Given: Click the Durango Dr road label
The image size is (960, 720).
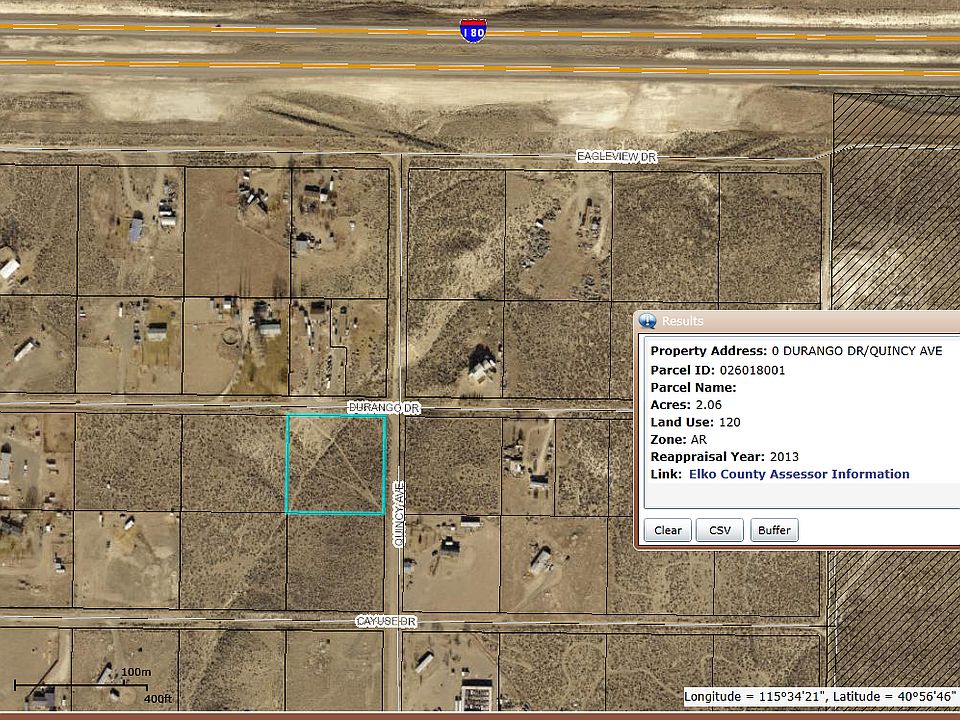Looking at the screenshot, I should [x=384, y=408].
